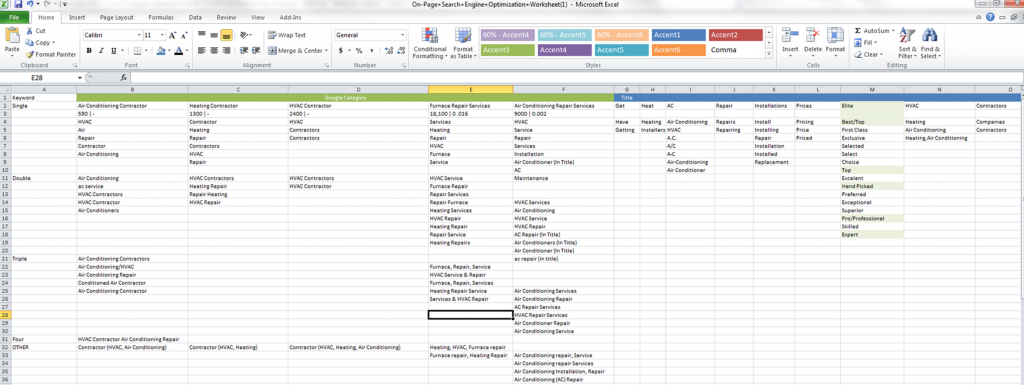This screenshot has width=1024, height=385.
Task: Open Excel Help question mark icon
Action: [991, 18]
